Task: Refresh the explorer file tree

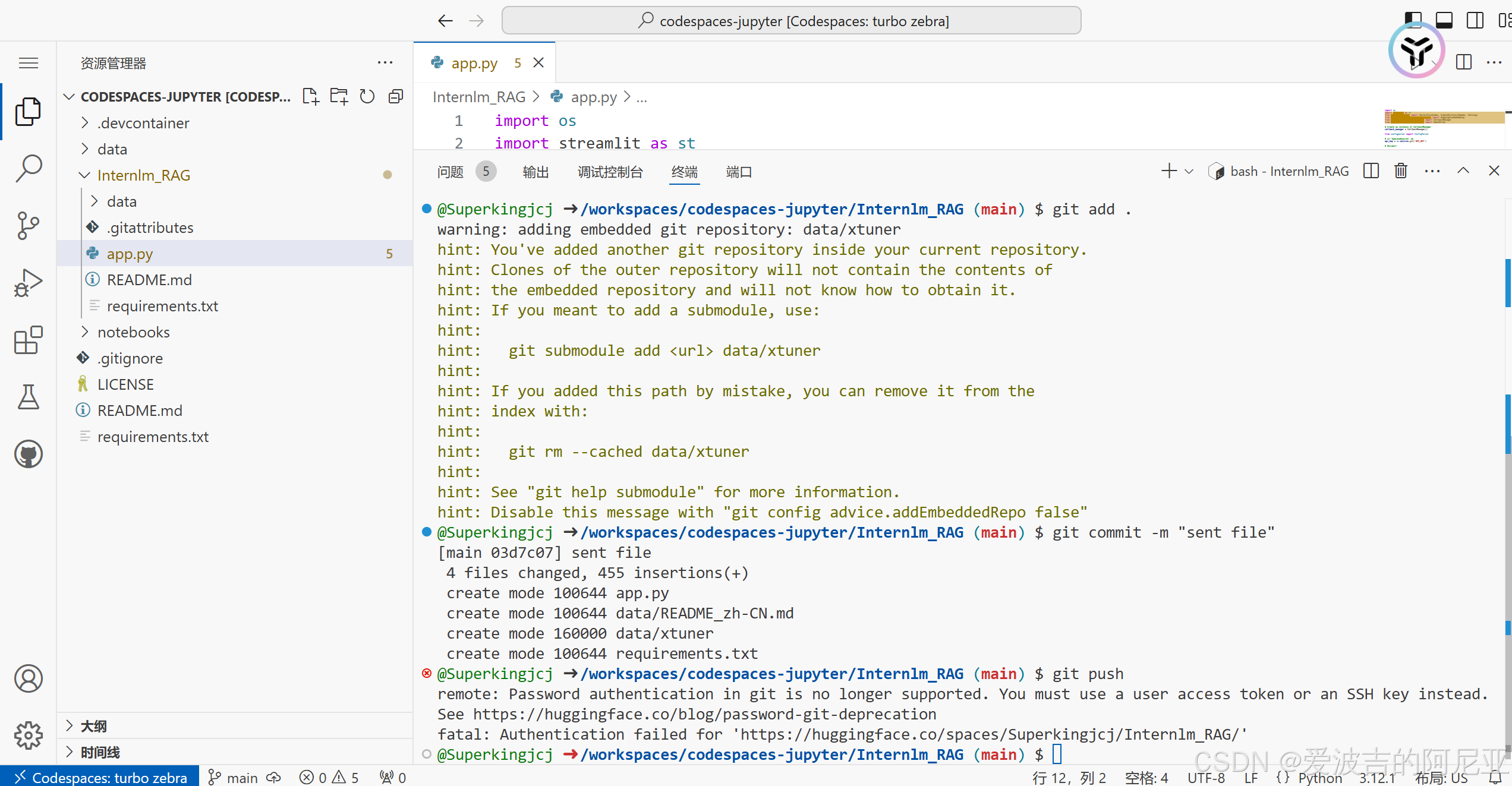Action: [x=367, y=96]
